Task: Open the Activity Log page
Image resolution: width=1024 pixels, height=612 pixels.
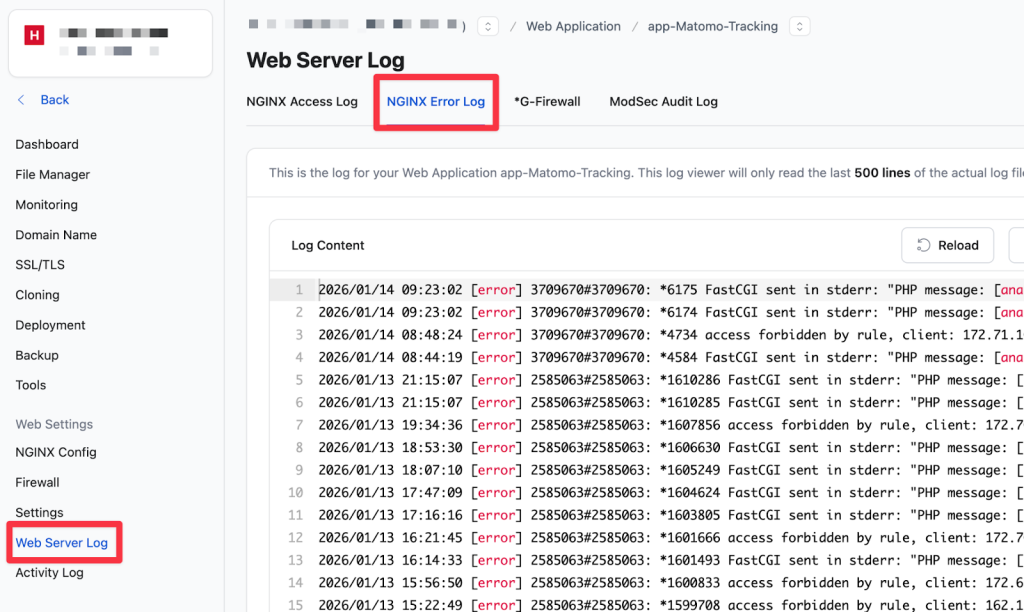Action: click(x=49, y=573)
